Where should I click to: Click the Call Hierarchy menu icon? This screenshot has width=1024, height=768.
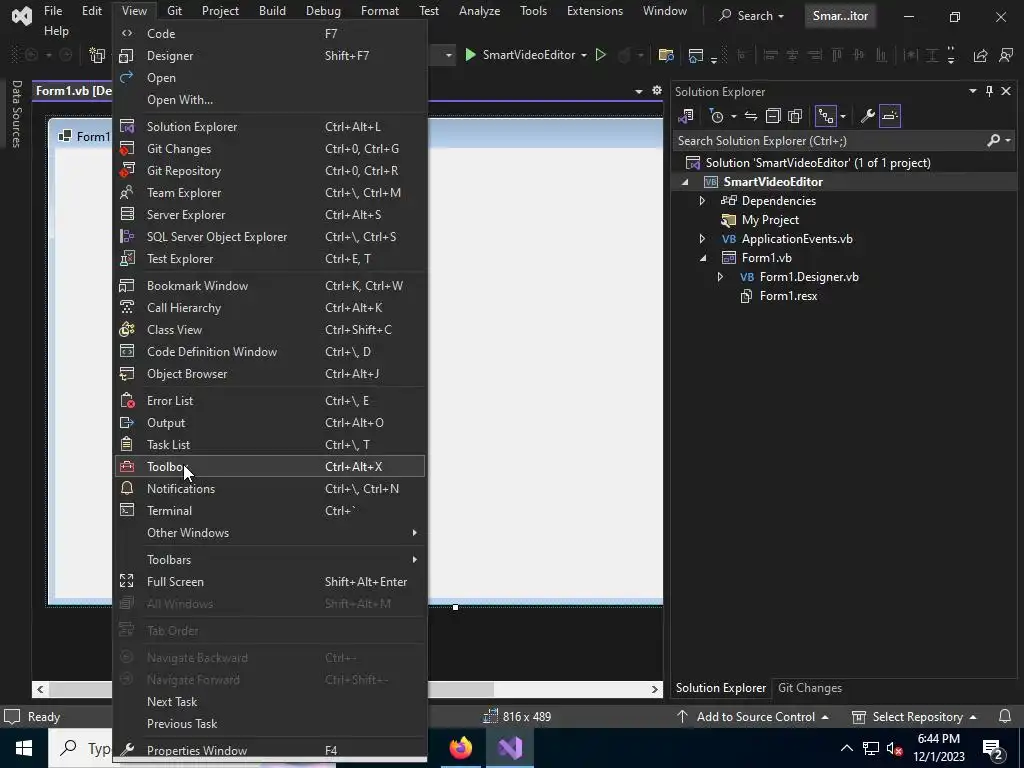(127, 308)
